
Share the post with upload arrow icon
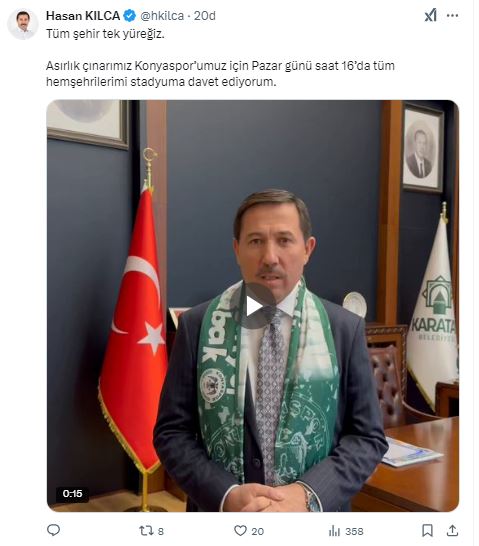[452, 531]
